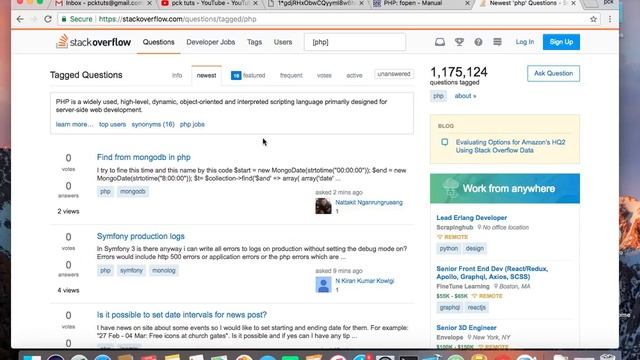Switch to pck tuts YouTube tab
This screenshot has width=640, height=360.
click(x=210, y=3)
